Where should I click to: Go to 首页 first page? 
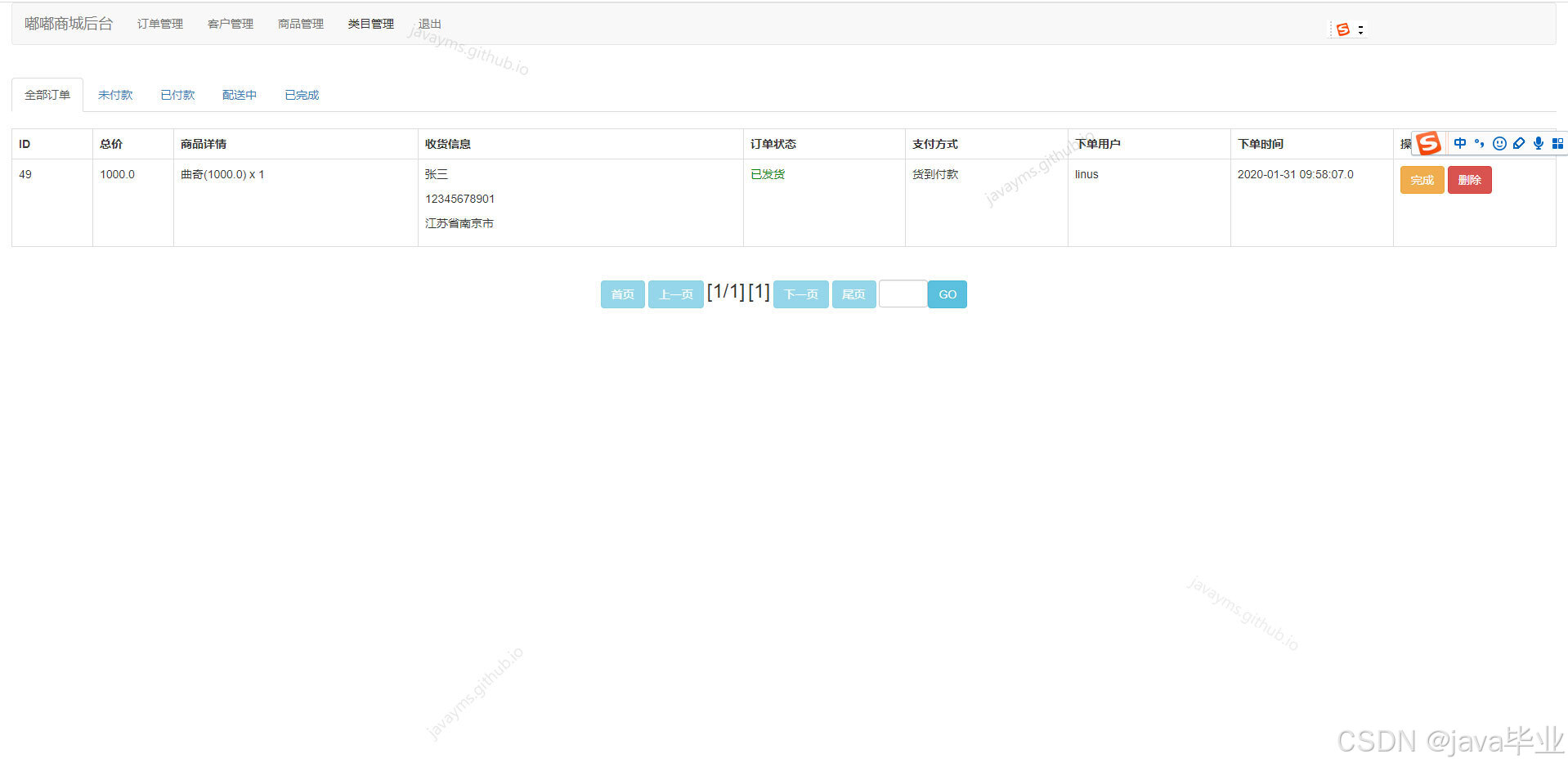(x=623, y=294)
